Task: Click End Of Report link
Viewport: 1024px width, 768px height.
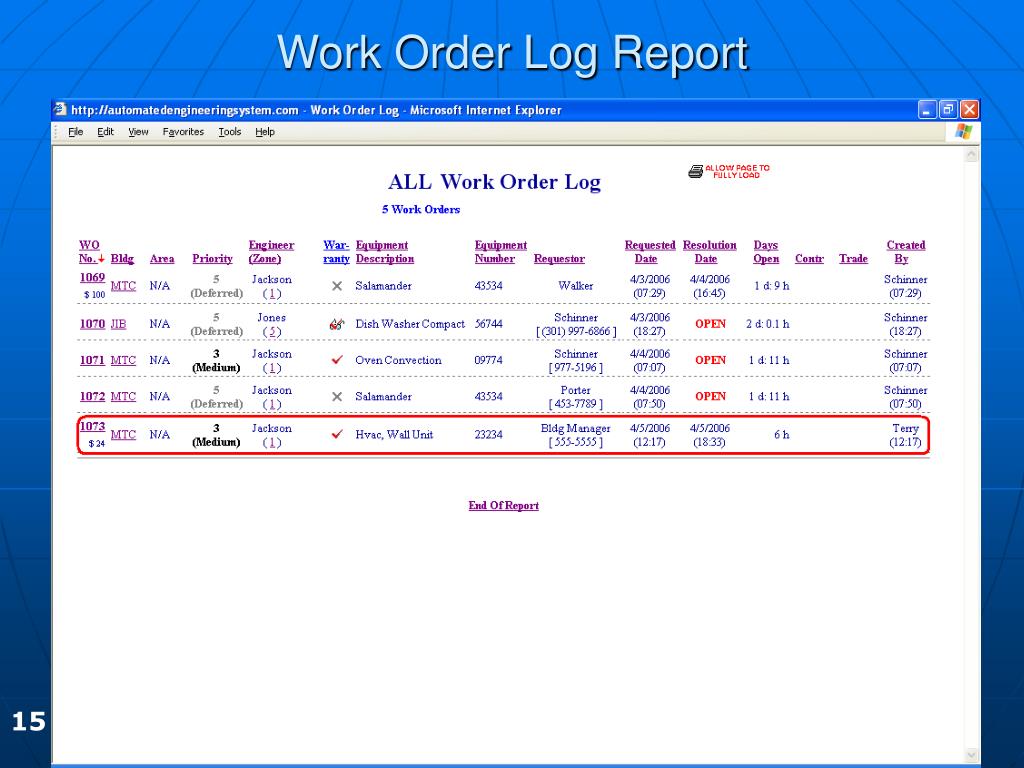Action: click(x=504, y=505)
